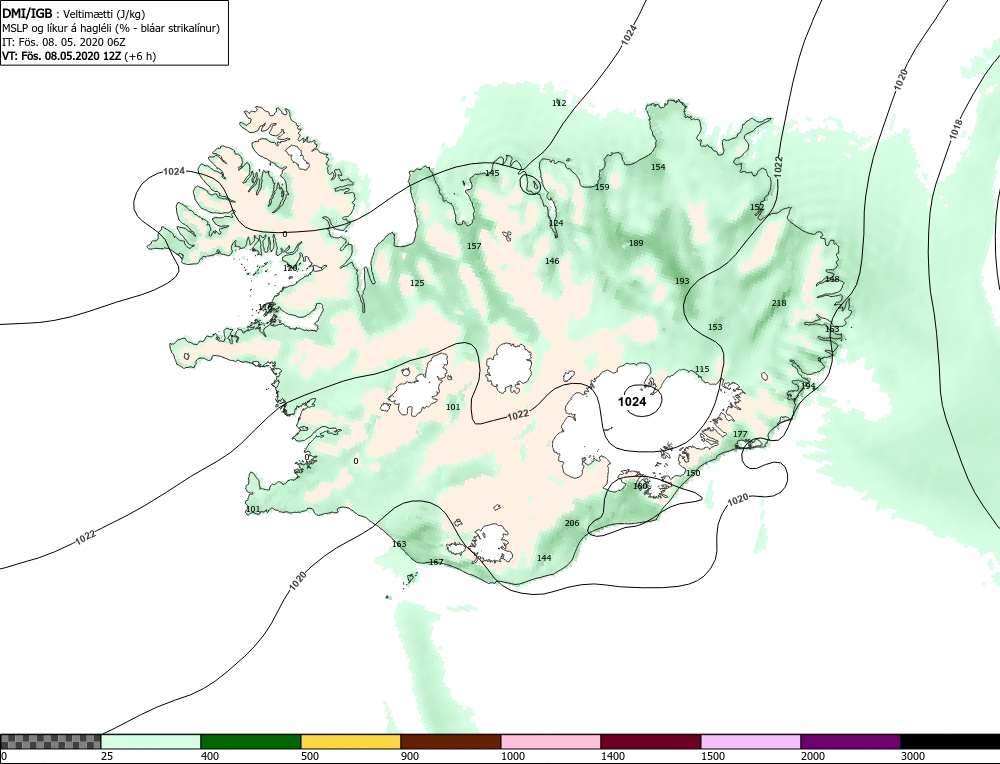Select the map value 124

click(556, 223)
